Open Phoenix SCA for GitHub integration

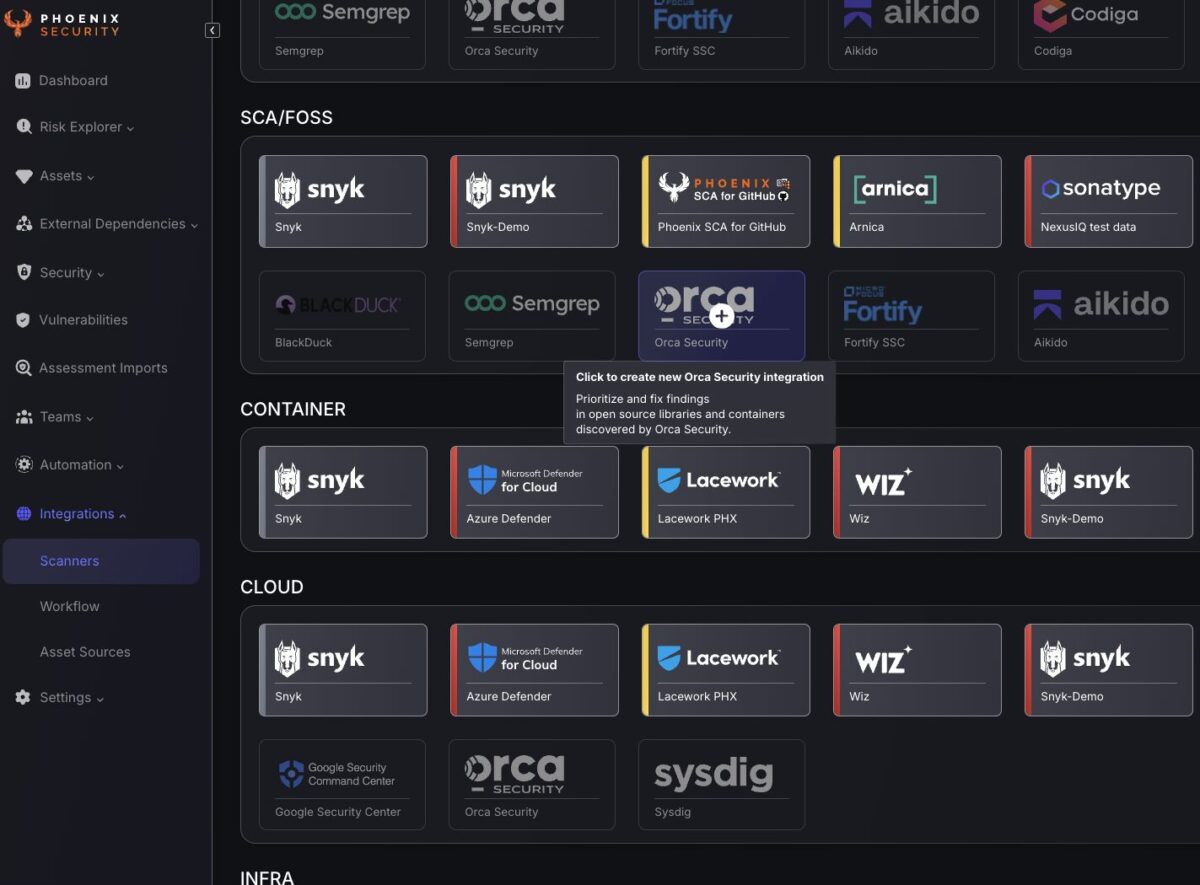point(726,201)
